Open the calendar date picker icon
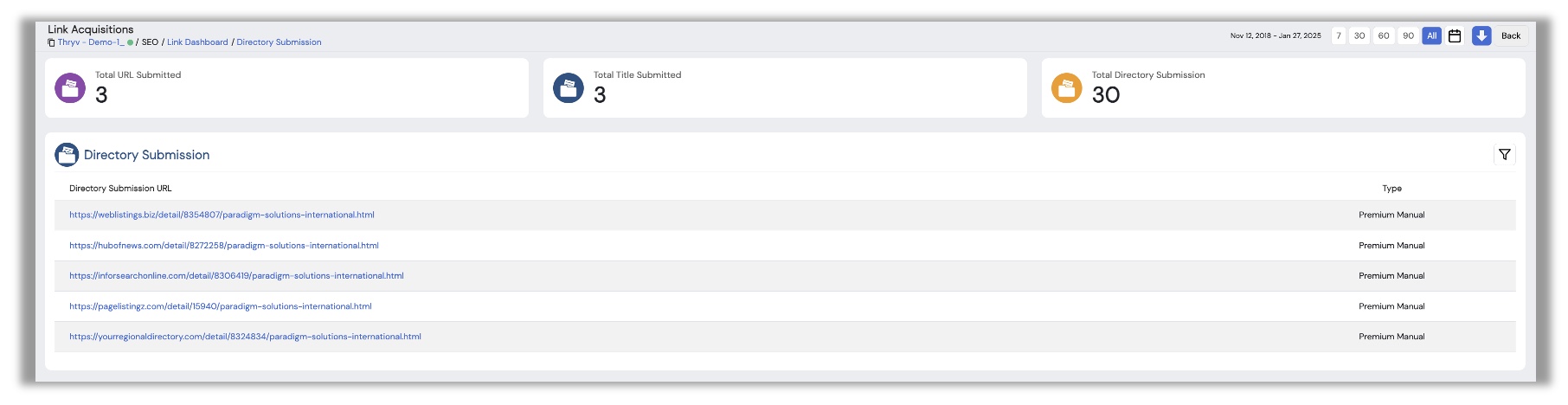Screen dimensions: 1568x405 1455,35
